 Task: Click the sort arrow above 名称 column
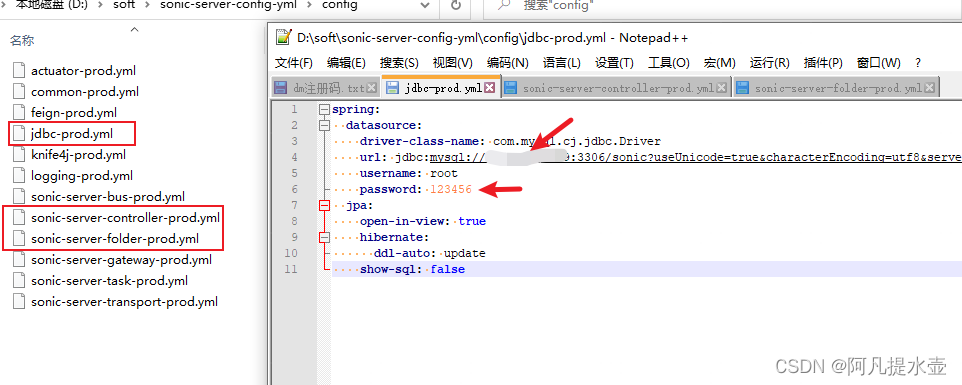[x=135, y=29]
